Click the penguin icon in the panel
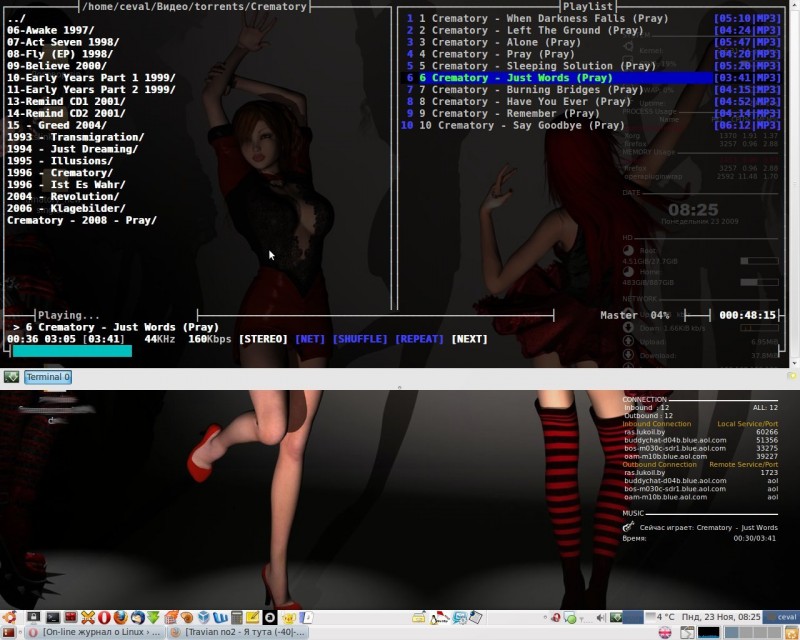800x640 pixels. pos(439,618)
